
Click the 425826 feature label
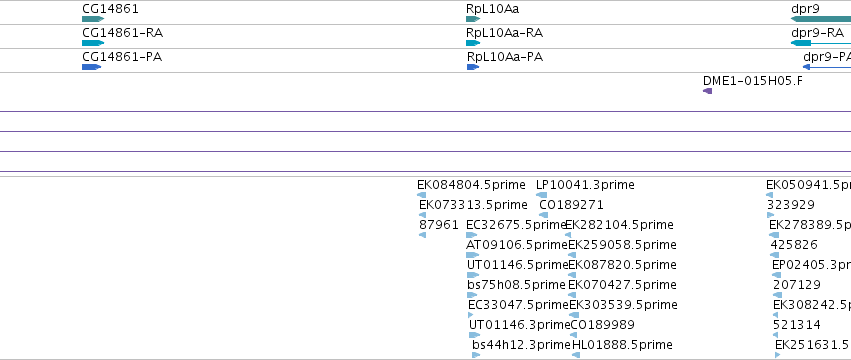pos(794,244)
